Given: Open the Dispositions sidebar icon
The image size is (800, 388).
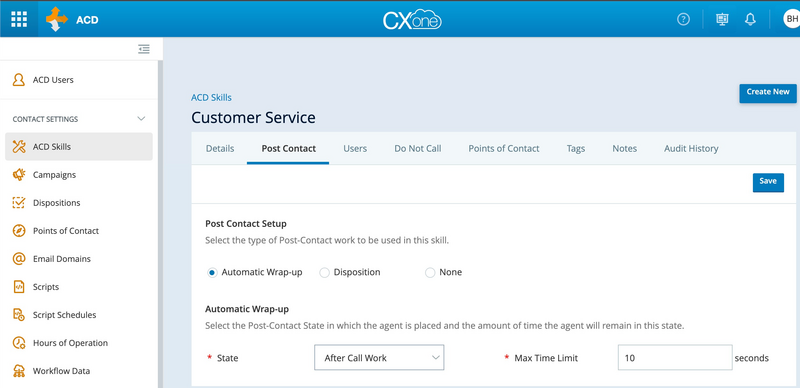Looking at the screenshot, I should [x=18, y=203].
